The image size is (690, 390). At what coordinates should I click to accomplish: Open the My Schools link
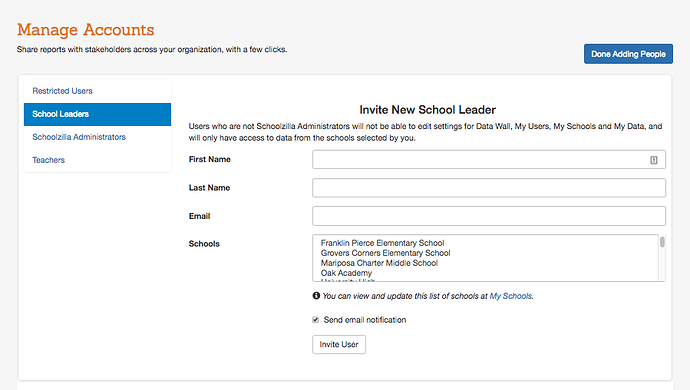pos(510,296)
